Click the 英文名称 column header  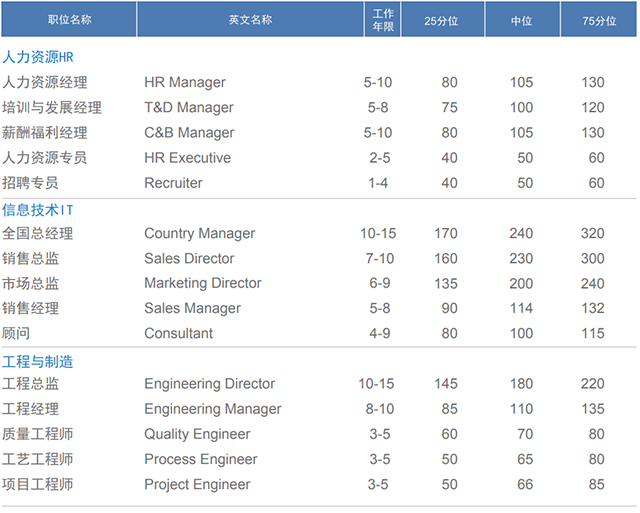pyautogui.click(x=249, y=19)
